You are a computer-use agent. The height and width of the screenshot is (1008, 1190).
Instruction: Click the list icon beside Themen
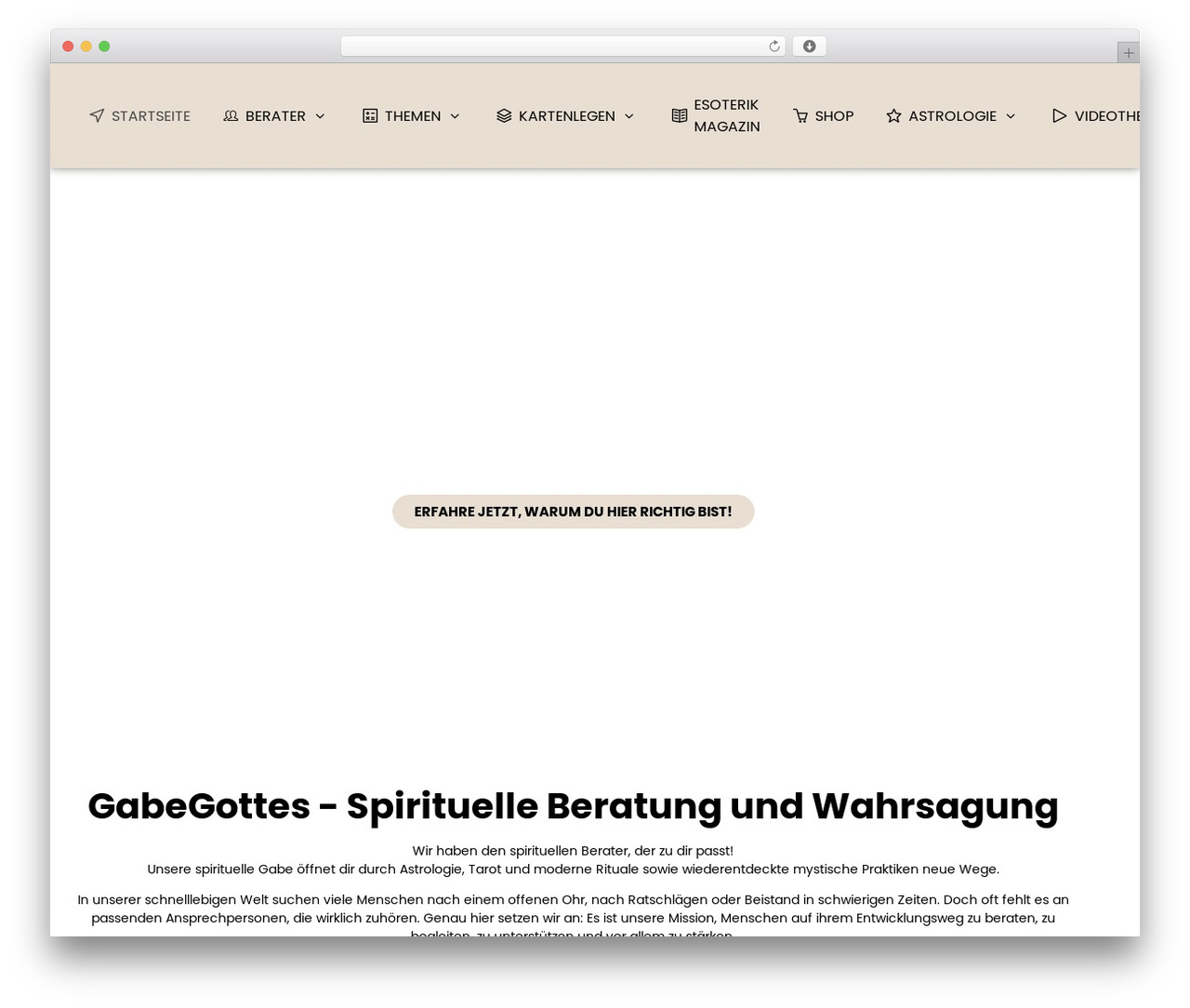pyautogui.click(x=370, y=115)
